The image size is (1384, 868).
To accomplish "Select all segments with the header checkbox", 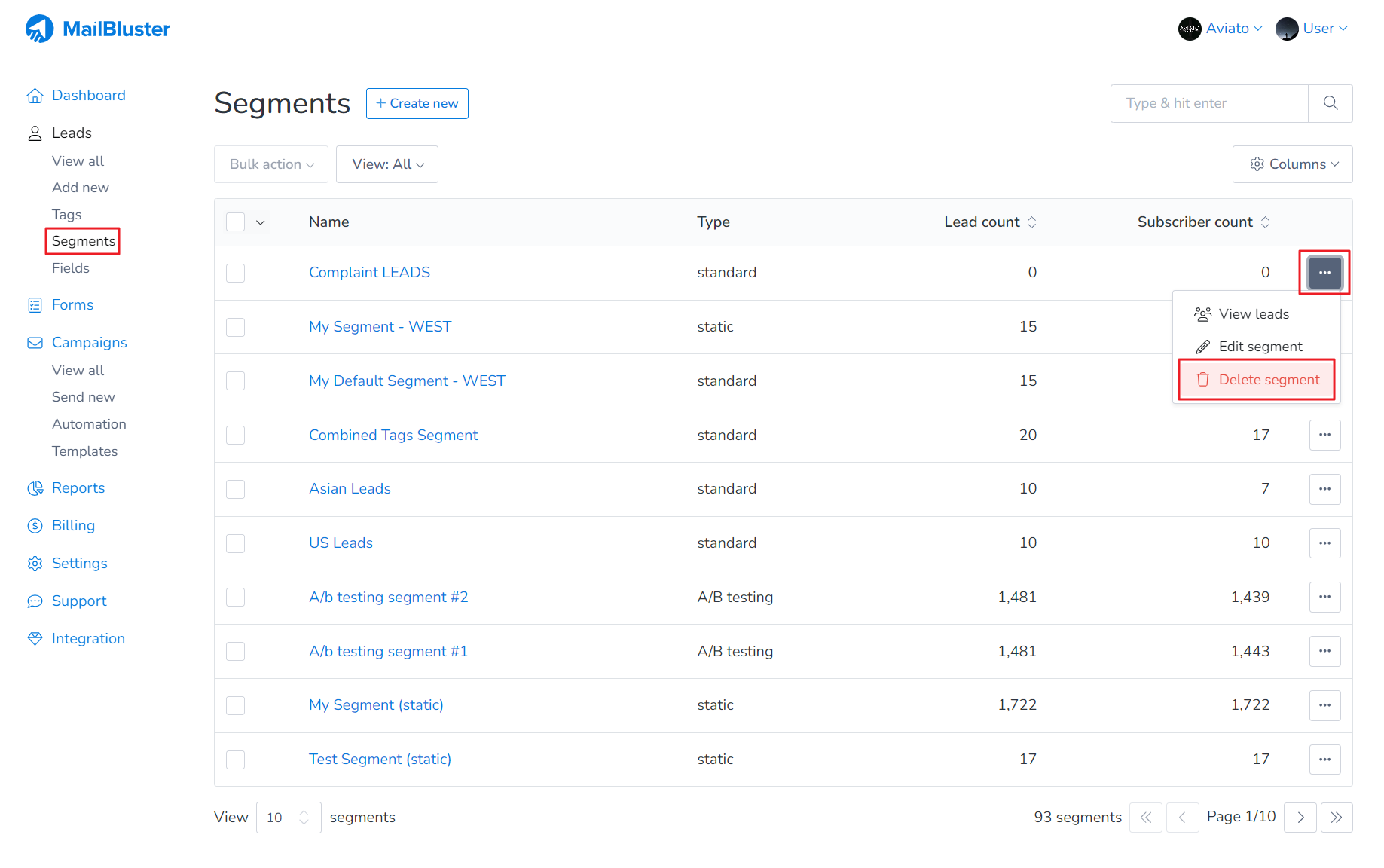I will 235,222.
